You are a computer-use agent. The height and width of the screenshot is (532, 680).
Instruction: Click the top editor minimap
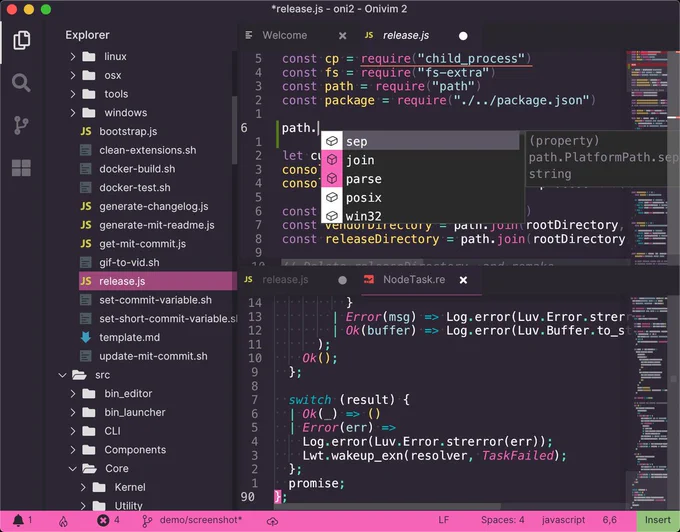[x=649, y=156]
